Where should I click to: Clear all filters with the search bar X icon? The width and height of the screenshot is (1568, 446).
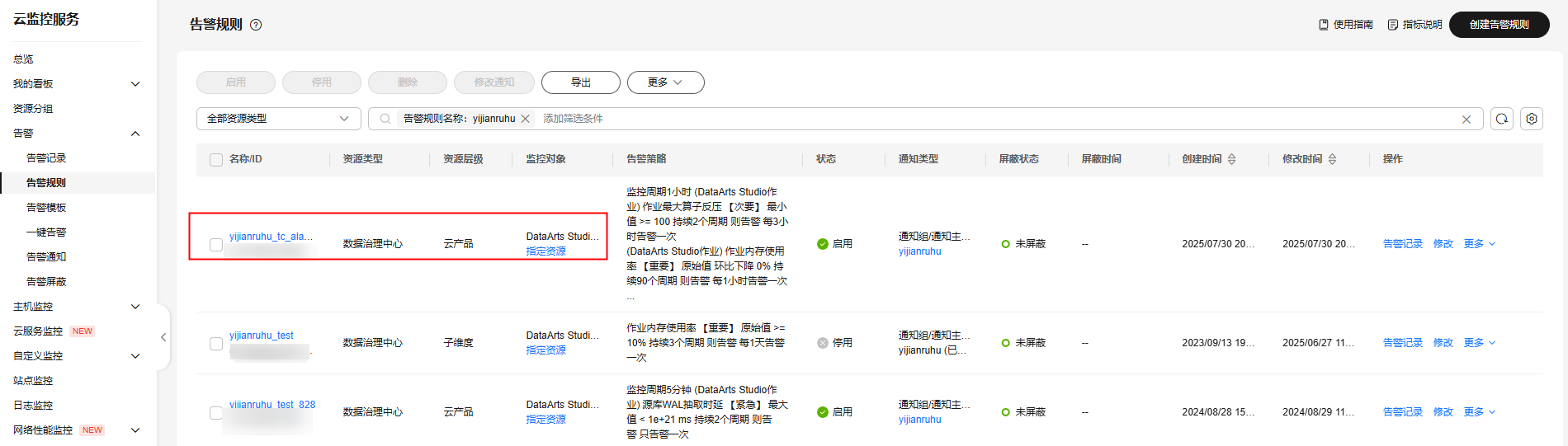click(1466, 120)
